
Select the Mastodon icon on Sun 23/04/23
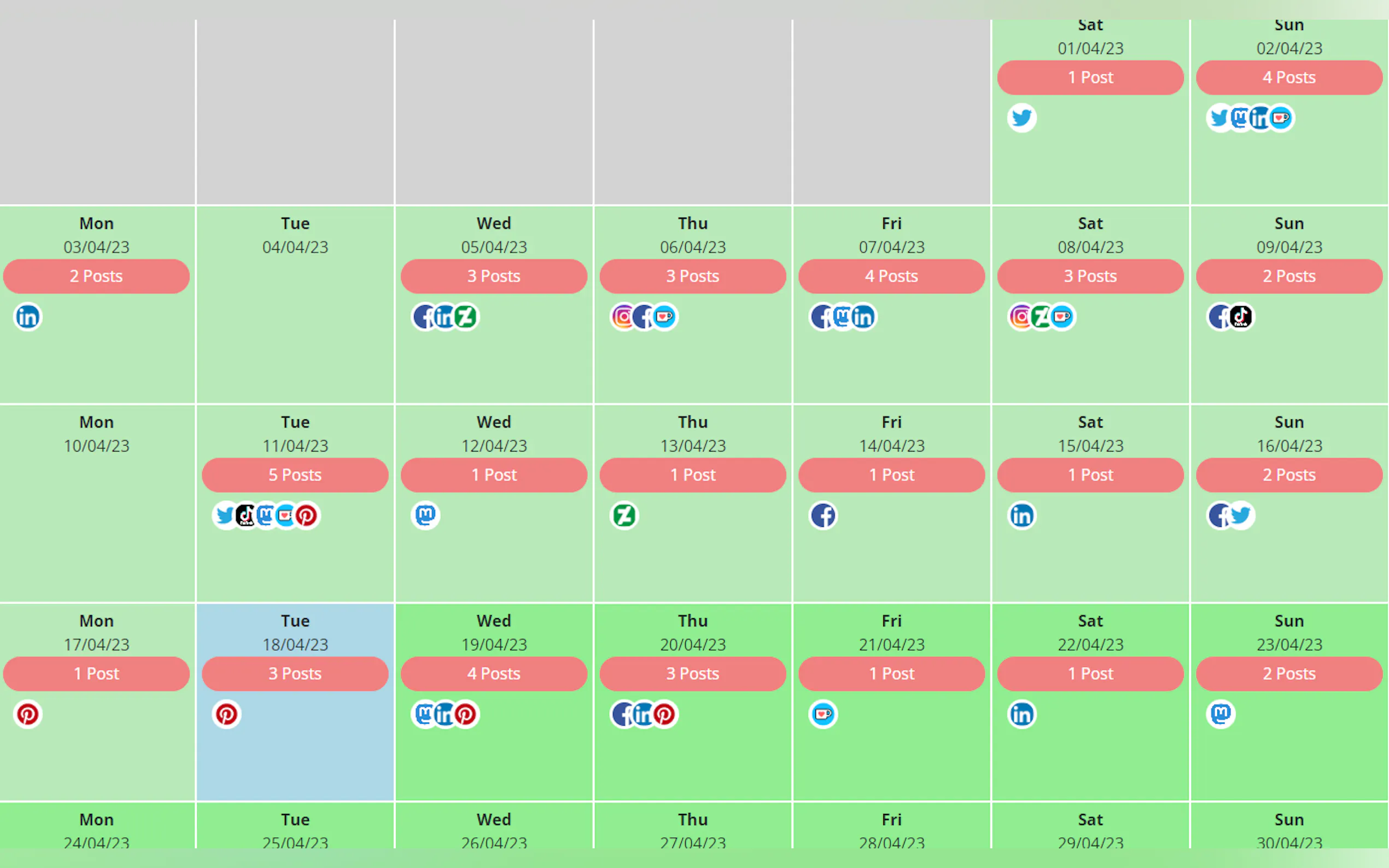[x=1221, y=714]
